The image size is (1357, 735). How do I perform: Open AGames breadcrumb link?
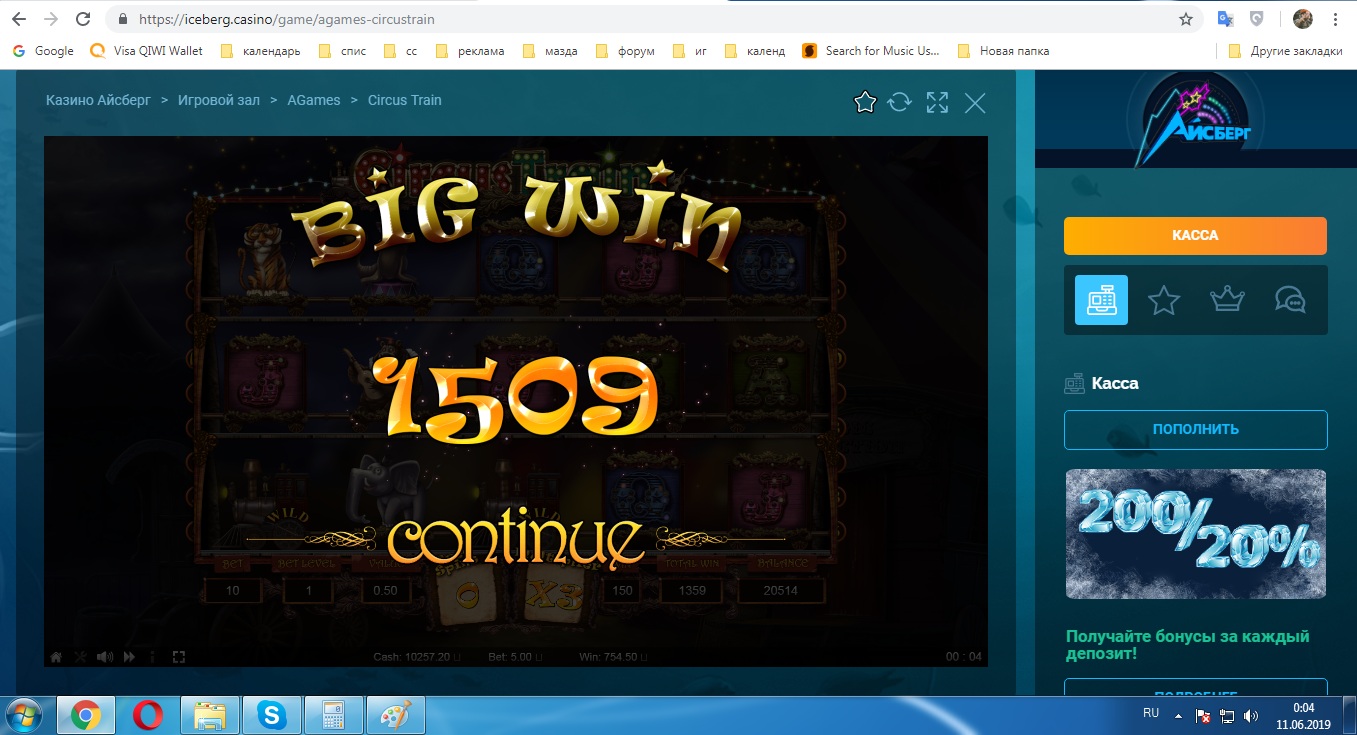point(314,100)
